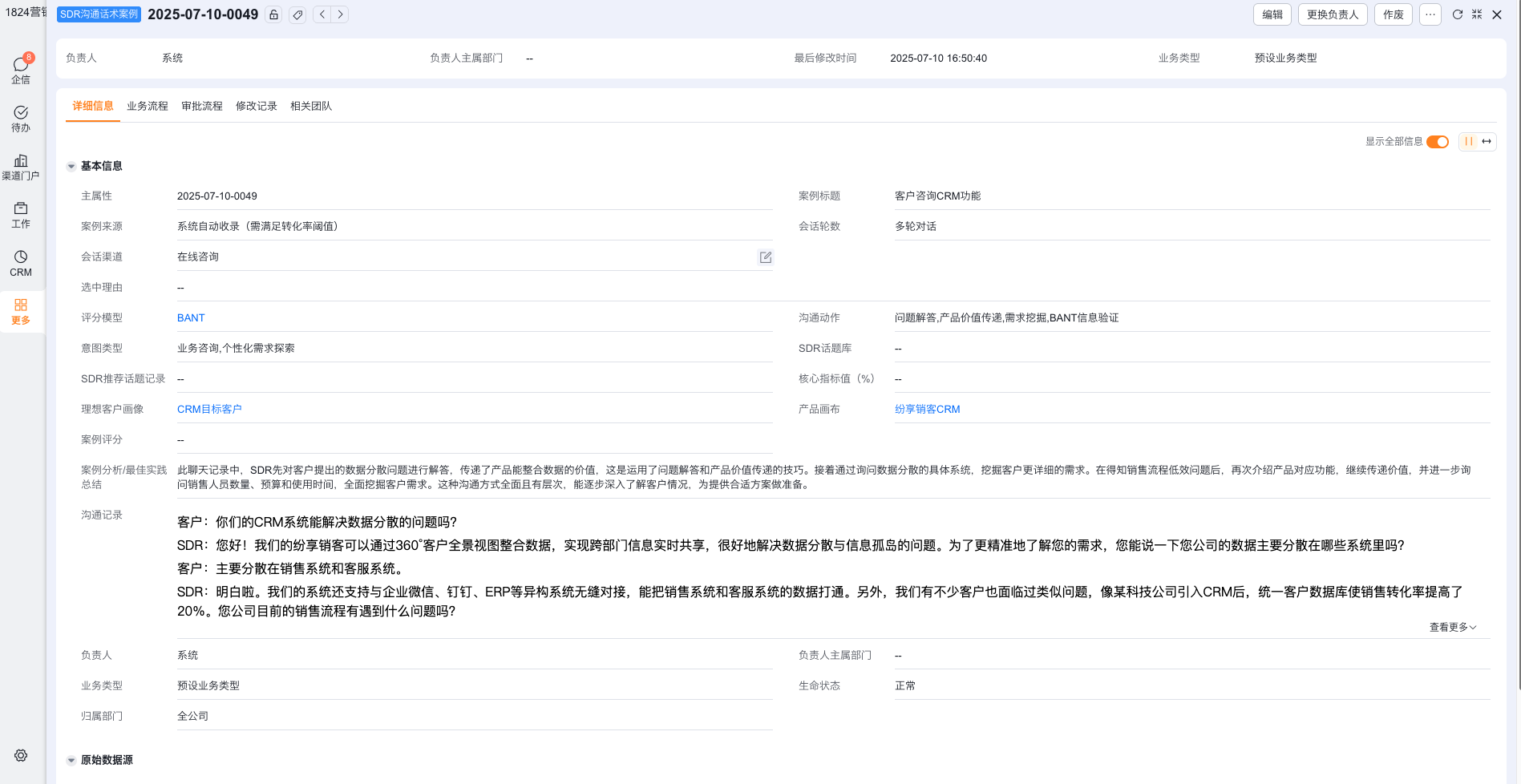Screen dimensions: 1521x784
Task: Click the refresh icon in top bar
Action: point(1457,14)
